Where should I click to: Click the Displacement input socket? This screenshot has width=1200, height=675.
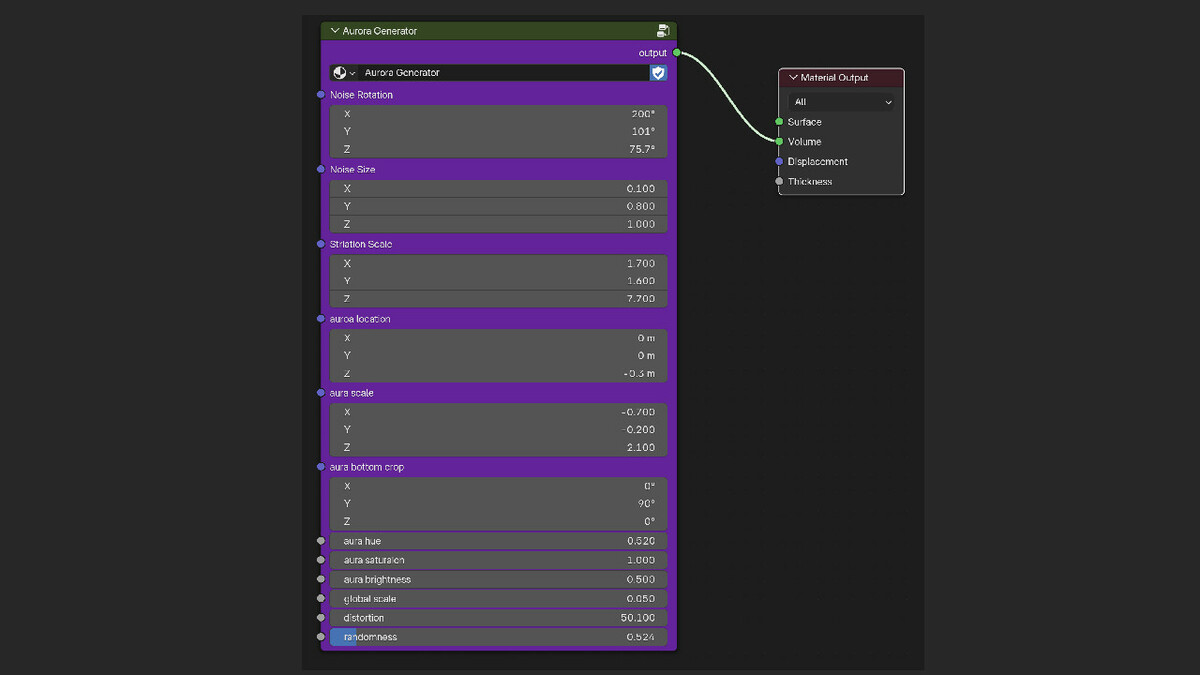779,162
